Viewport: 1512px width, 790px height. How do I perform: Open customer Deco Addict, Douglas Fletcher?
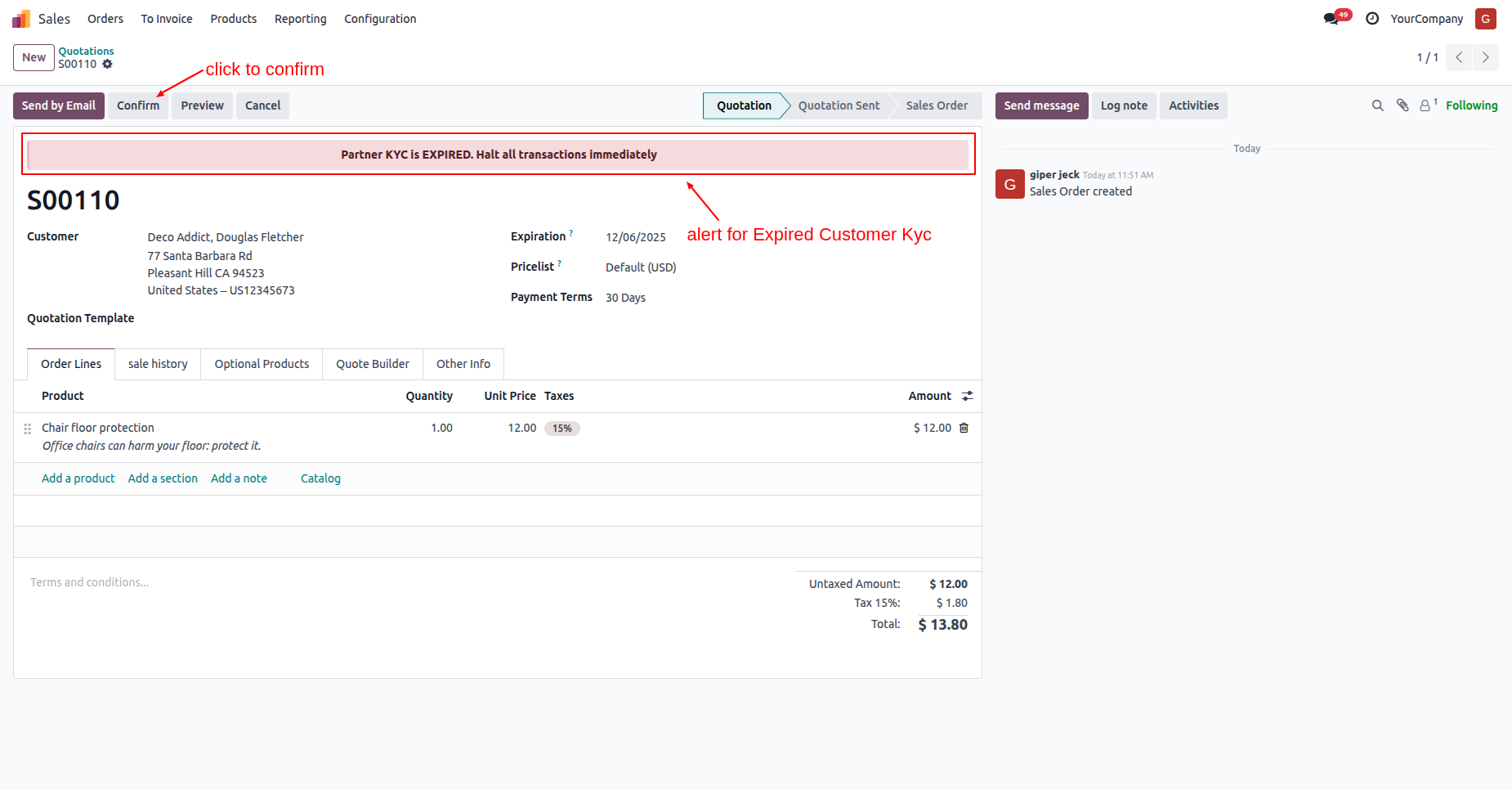click(226, 237)
